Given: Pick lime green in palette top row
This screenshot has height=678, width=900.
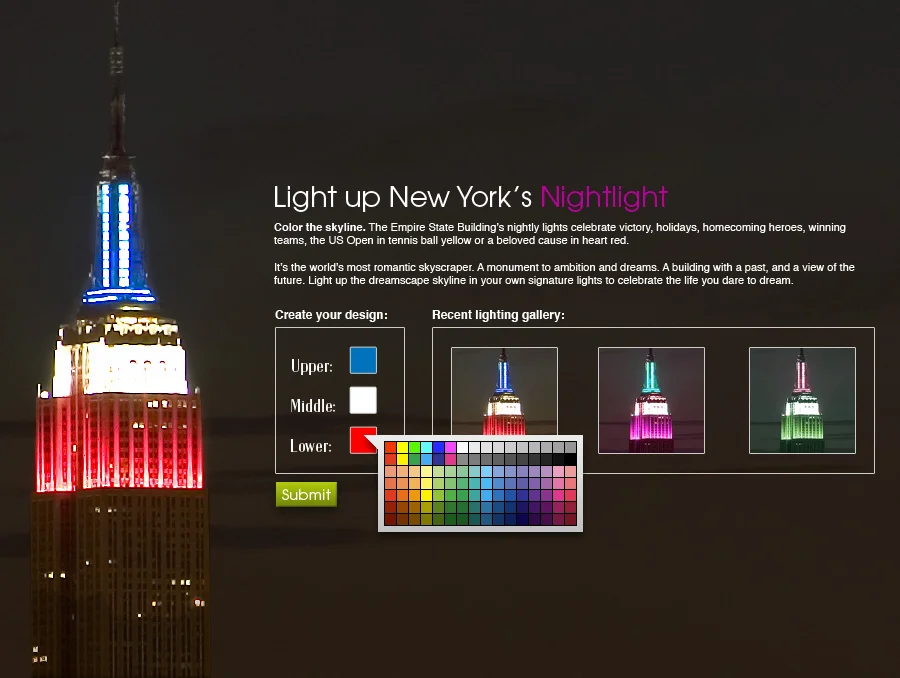Looking at the screenshot, I should point(414,447).
